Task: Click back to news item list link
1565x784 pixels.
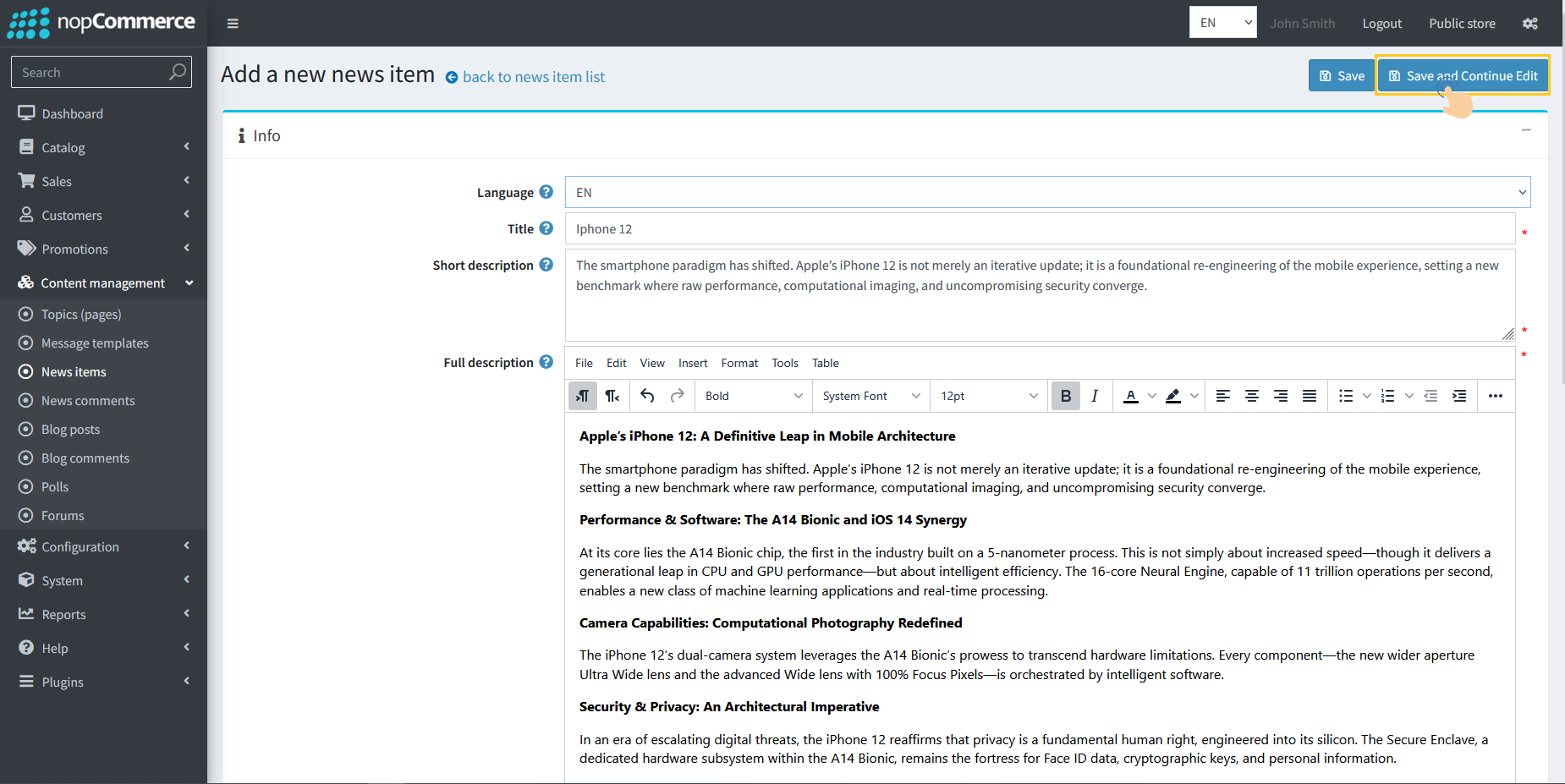Action: (533, 77)
